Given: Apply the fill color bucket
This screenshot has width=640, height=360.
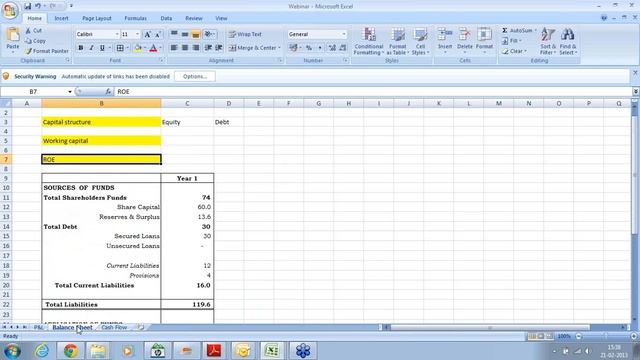Looking at the screenshot, I should click(x=138, y=48).
